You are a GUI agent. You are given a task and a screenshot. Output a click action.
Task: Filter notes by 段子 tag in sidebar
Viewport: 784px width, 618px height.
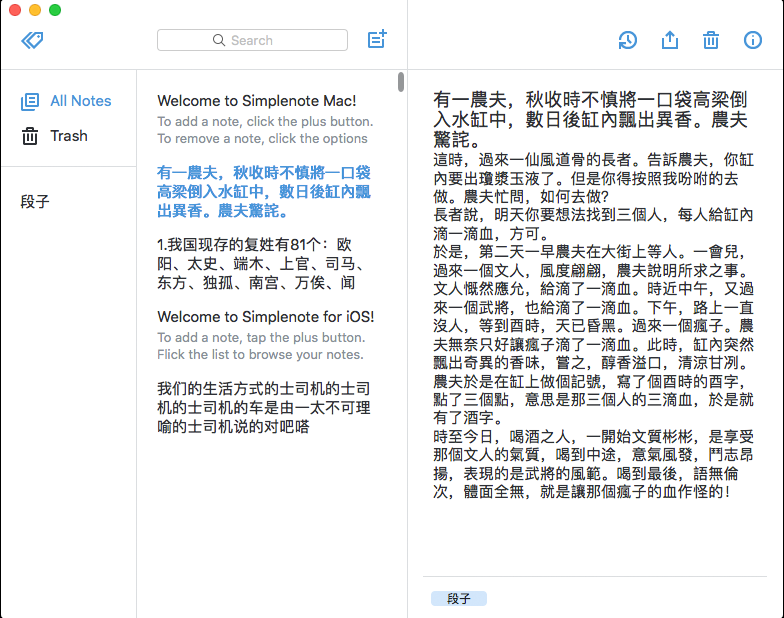(35, 202)
